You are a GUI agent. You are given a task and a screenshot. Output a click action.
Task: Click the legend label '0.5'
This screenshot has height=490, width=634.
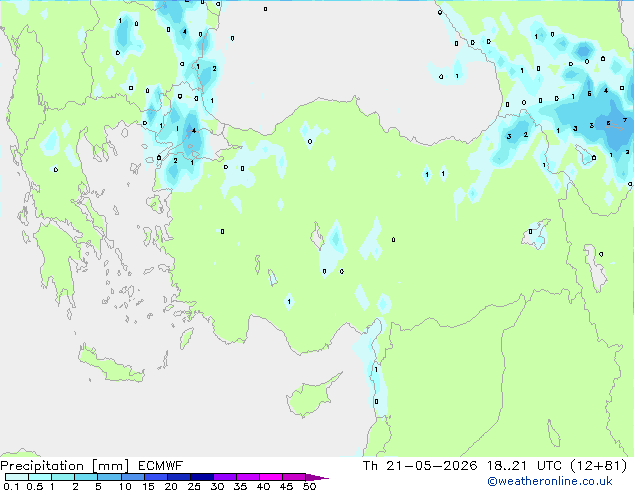pyautogui.click(x=34, y=486)
